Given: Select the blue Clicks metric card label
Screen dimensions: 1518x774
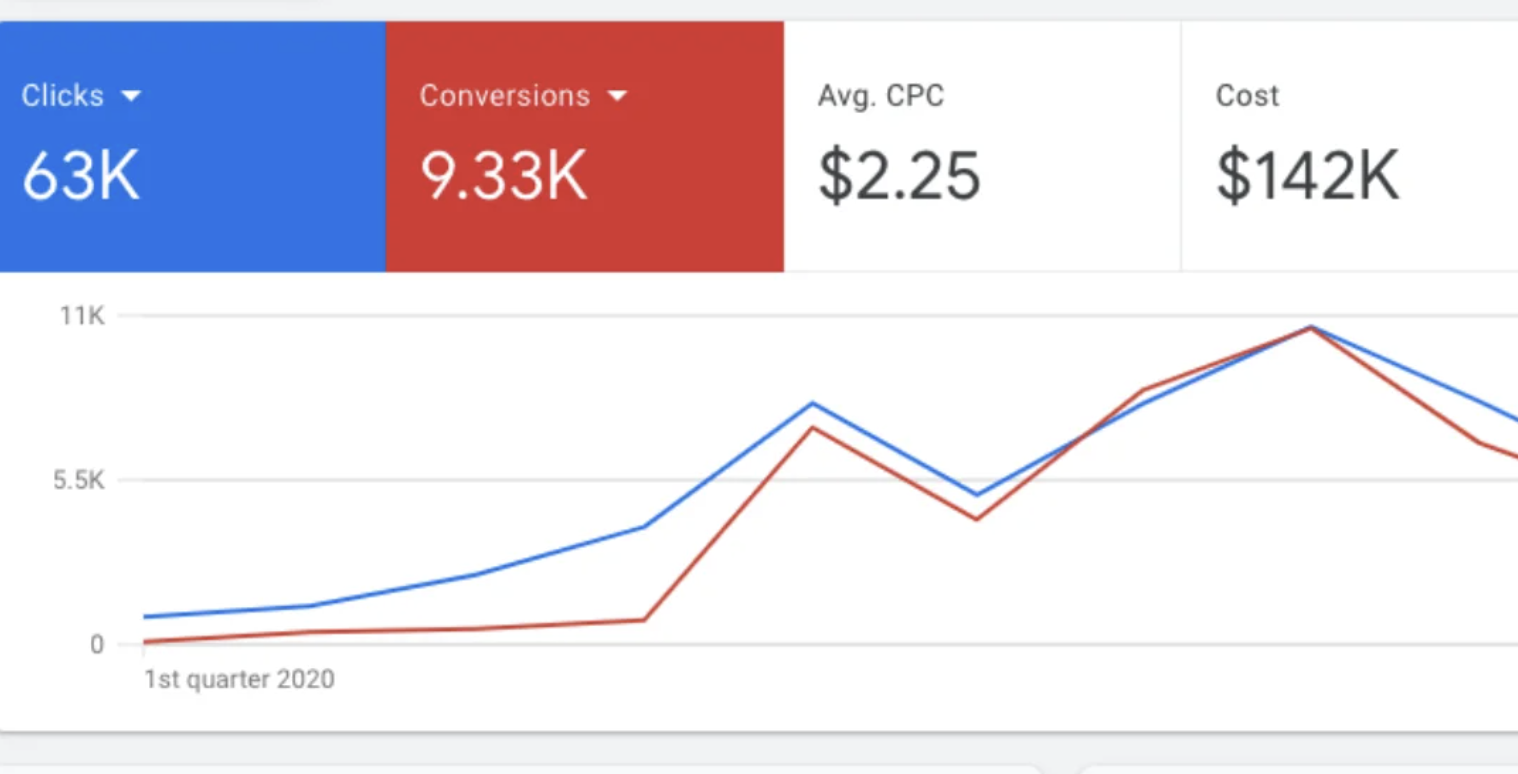Looking at the screenshot, I should tap(63, 96).
